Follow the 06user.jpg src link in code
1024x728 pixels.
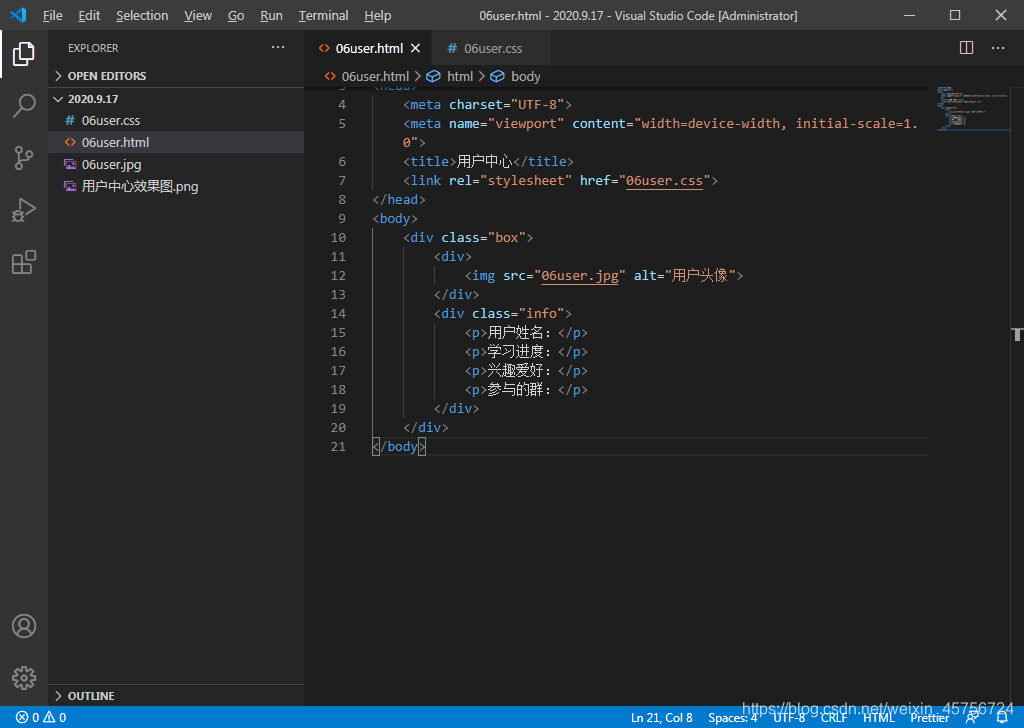580,276
